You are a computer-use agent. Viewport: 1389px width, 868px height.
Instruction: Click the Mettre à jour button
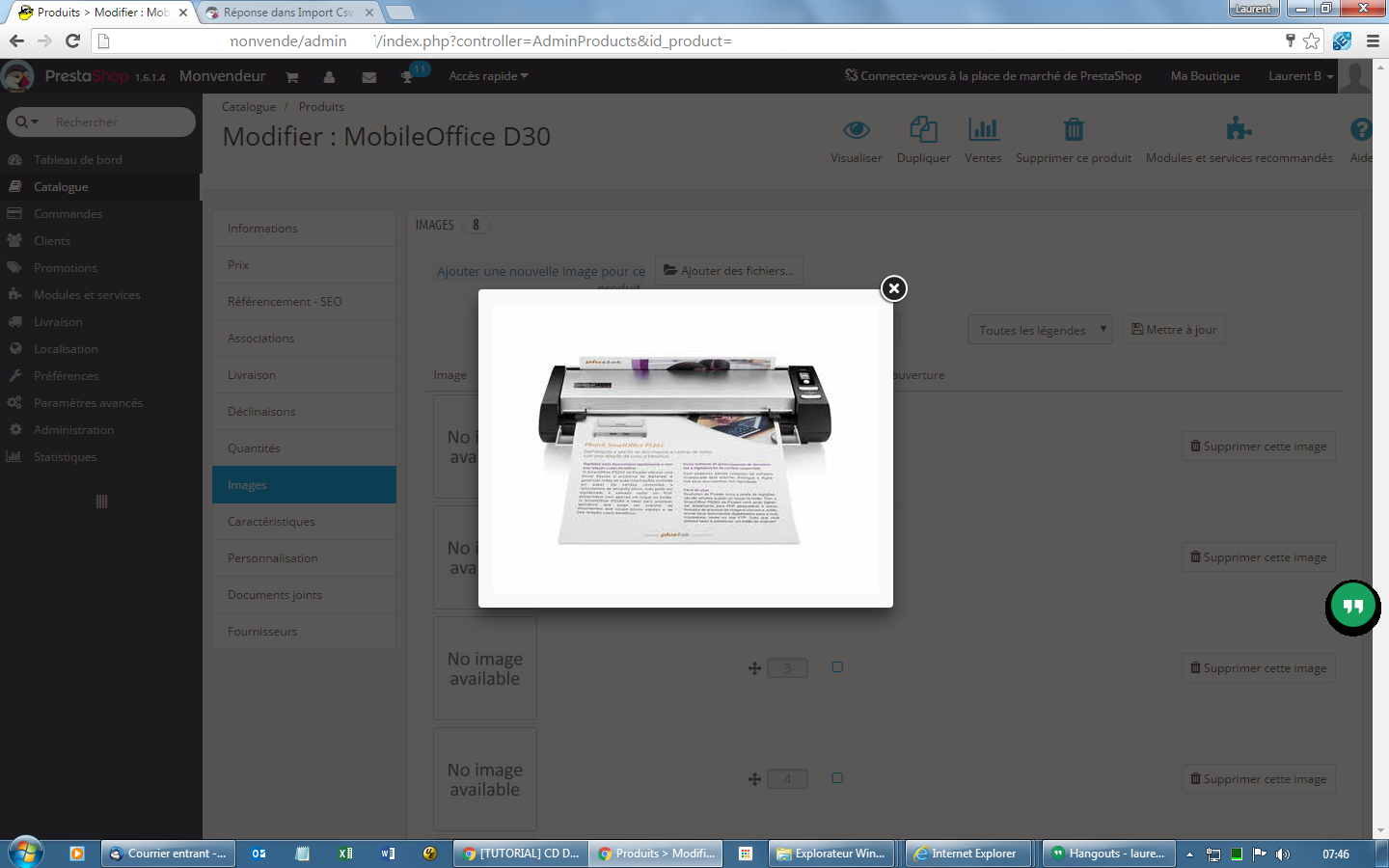point(1174,330)
